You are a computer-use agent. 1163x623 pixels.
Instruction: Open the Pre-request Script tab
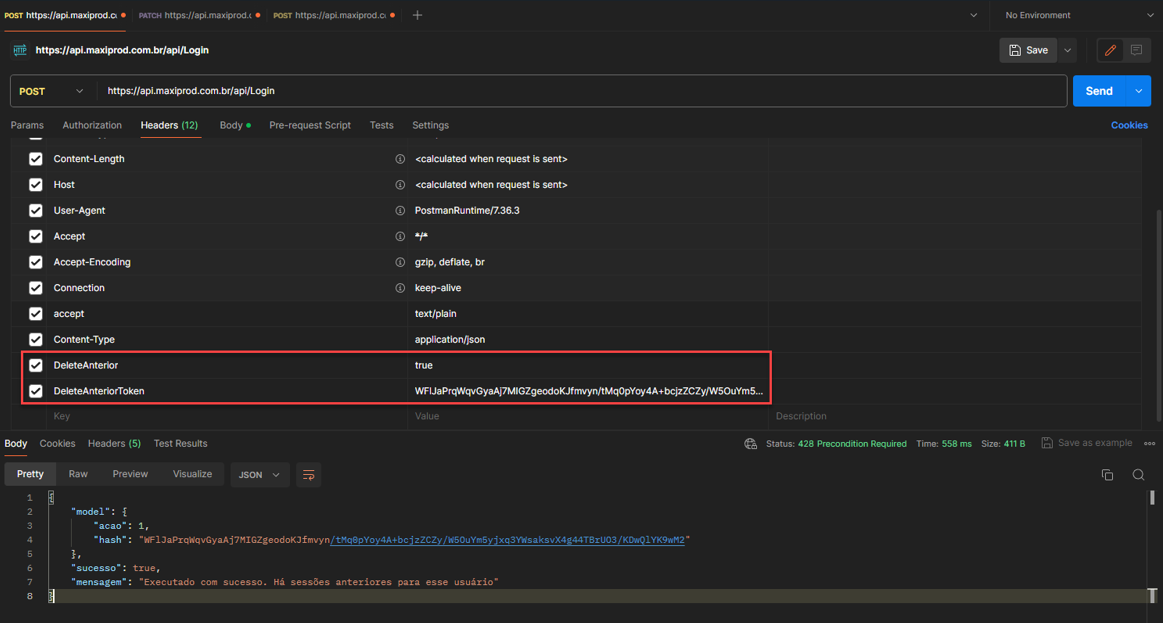tap(310, 125)
